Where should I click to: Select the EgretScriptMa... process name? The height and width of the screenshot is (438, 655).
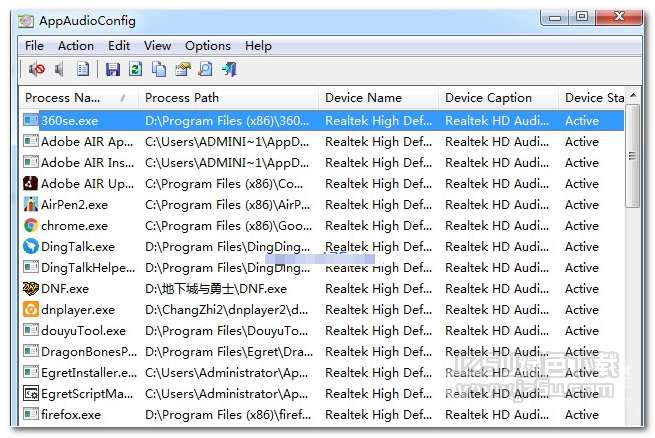87,393
